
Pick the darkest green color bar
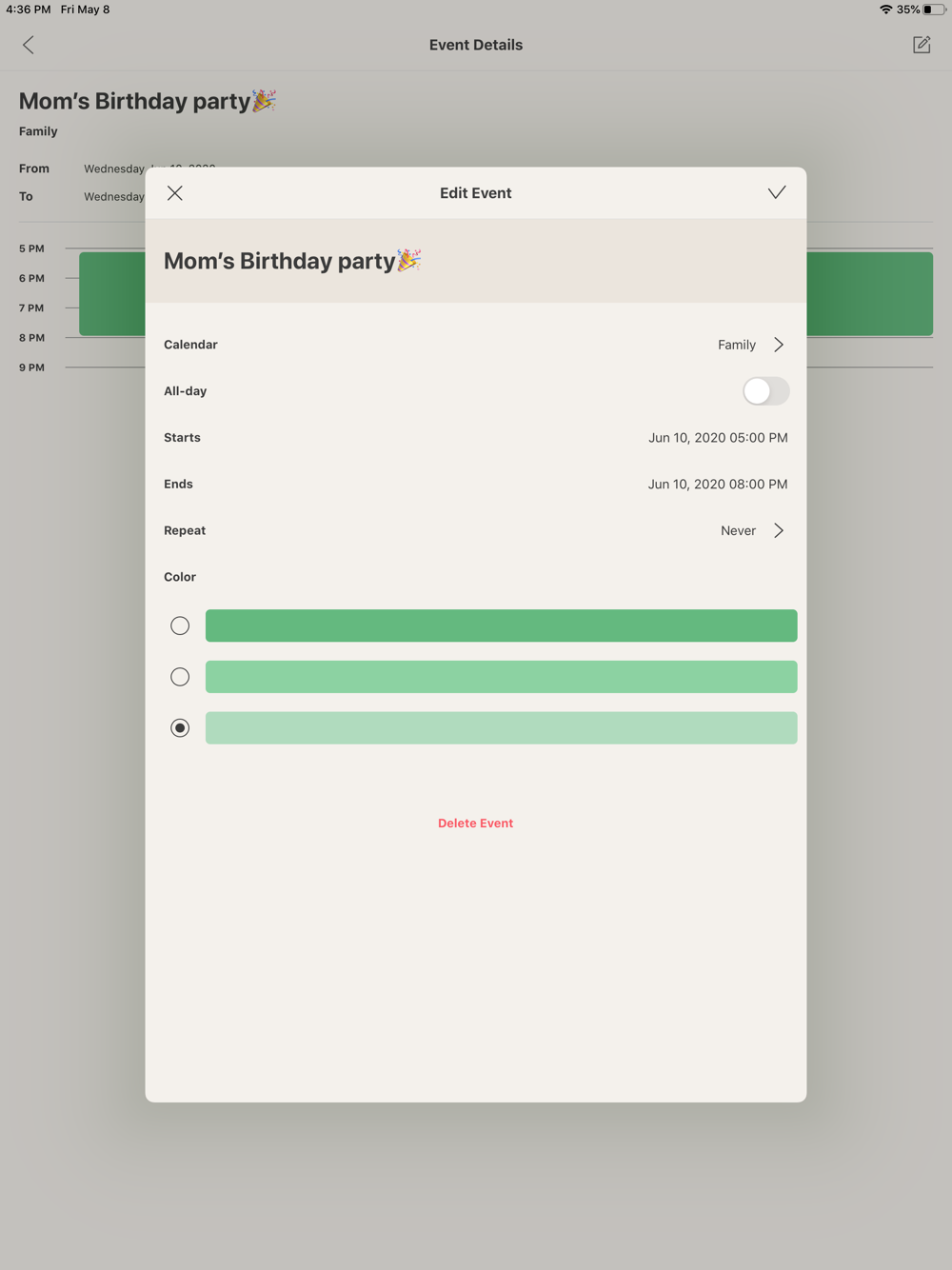tap(501, 625)
